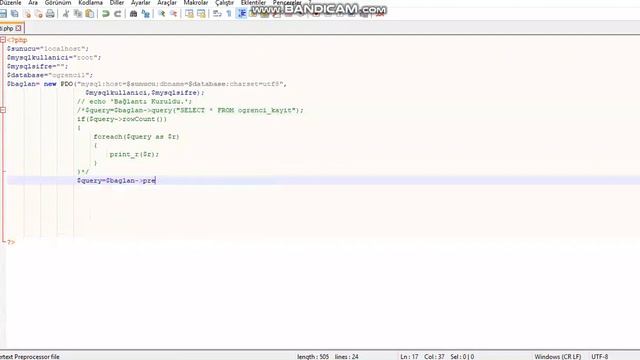Screen dimensions: 640x360
Task: Open the Diller menu
Action: (x=117, y=3)
